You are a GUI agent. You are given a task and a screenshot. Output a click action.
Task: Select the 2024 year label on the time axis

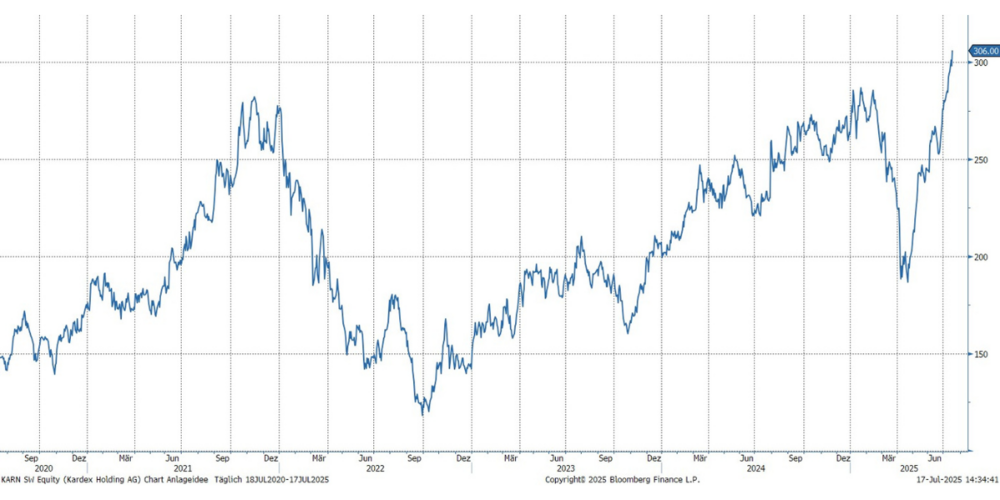point(757,467)
